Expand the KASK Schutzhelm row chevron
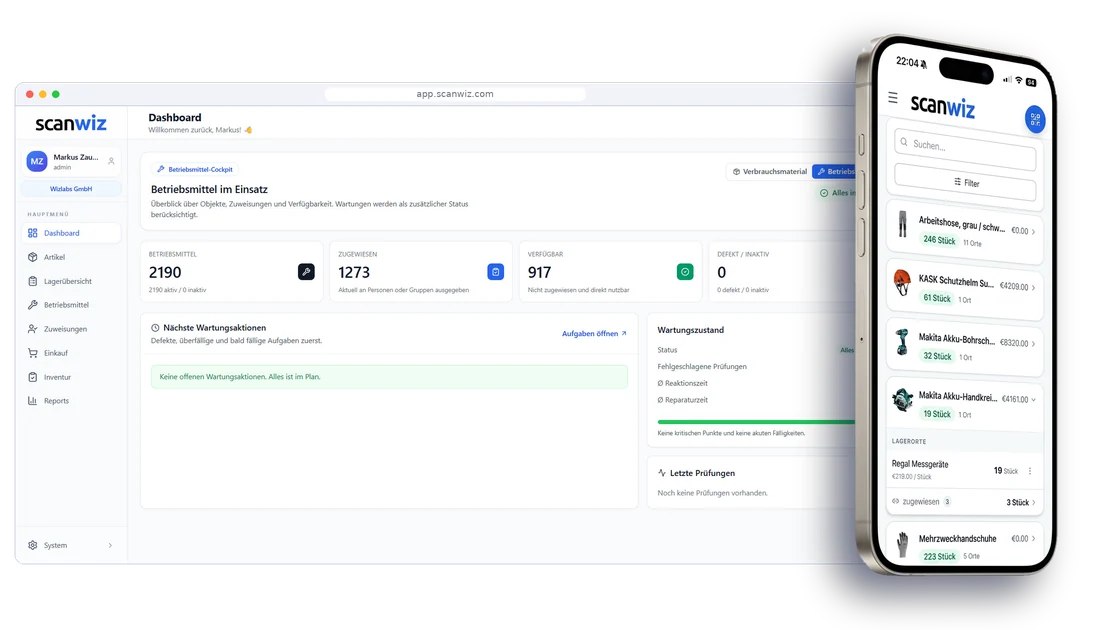This screenshot has width=1094, height=630. pos(1033,287)
